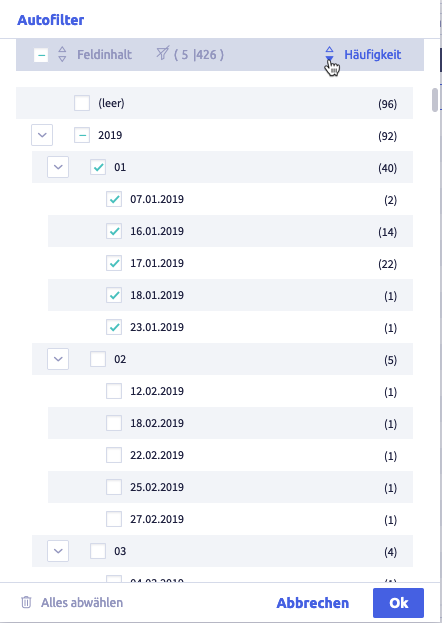Screen dimensions: 442x623
Task: Click Abbrechen to cancel filter
Action: (x=313, y=603)
